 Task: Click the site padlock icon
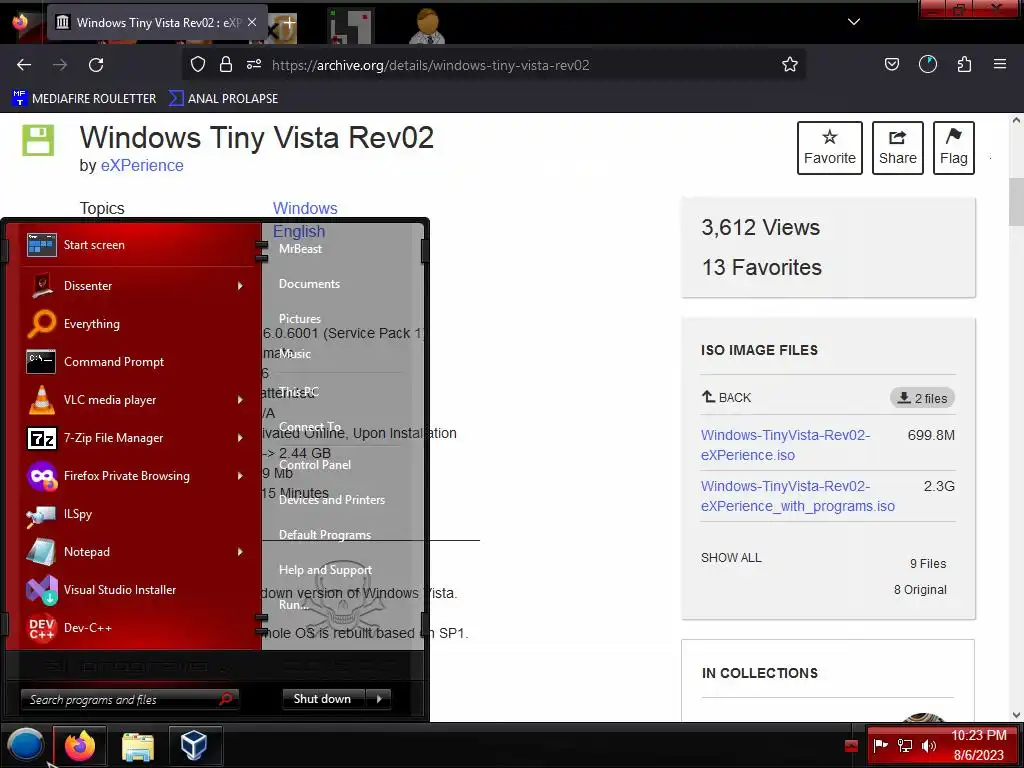point(226,64)
